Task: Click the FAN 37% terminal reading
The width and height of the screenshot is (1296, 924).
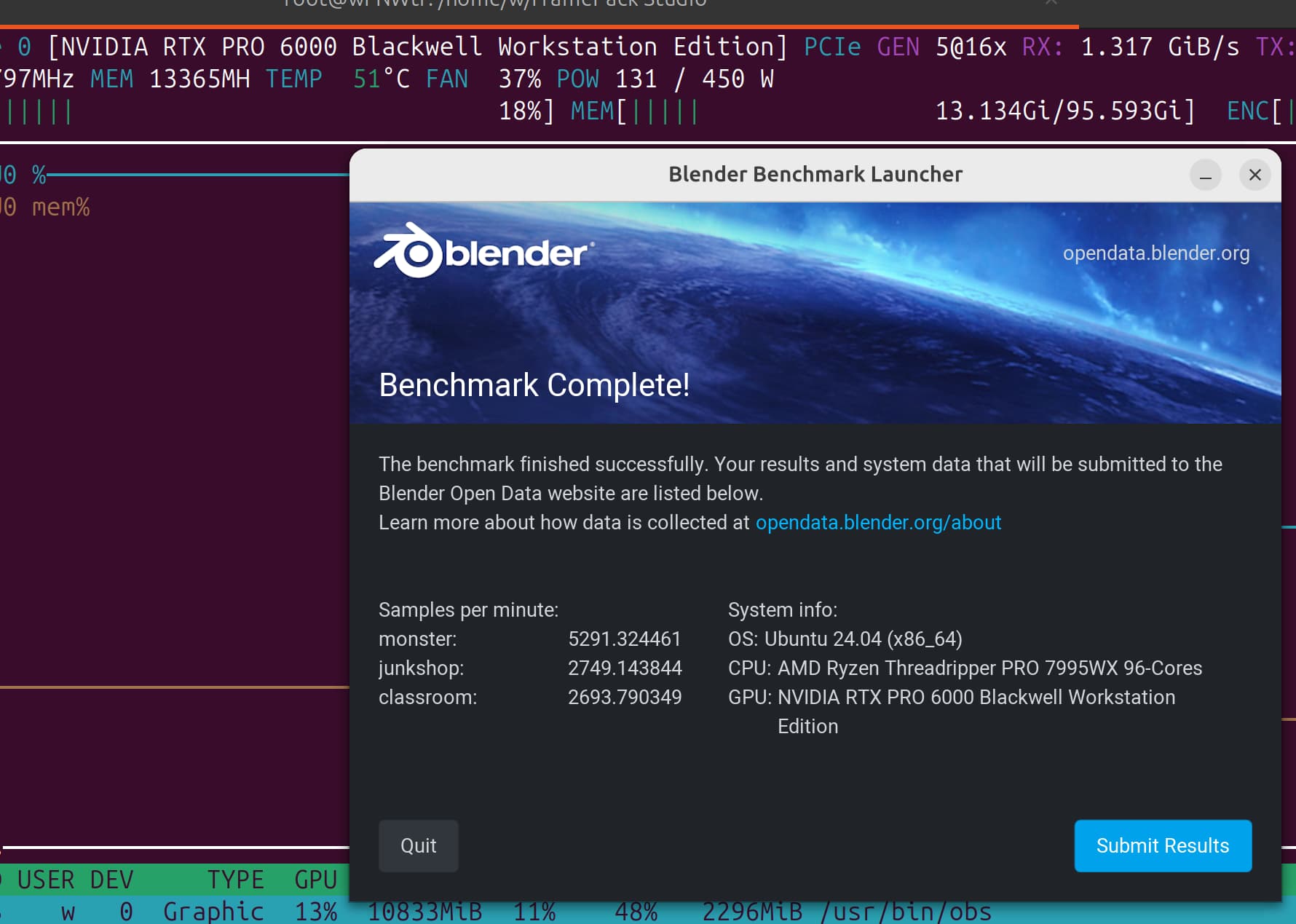Action: coord(483,79)
